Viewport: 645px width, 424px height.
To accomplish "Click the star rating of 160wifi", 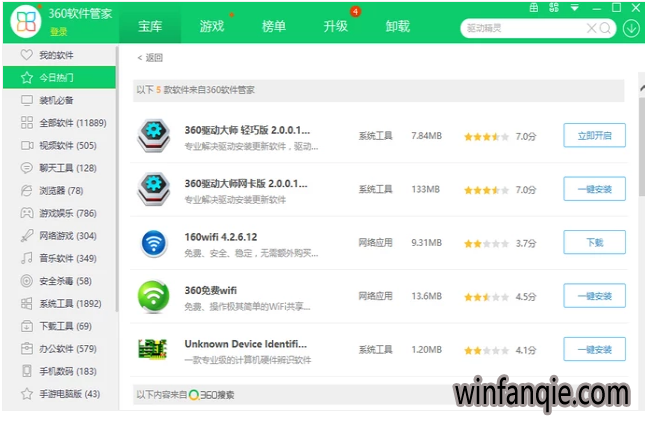I will (486, 244).
